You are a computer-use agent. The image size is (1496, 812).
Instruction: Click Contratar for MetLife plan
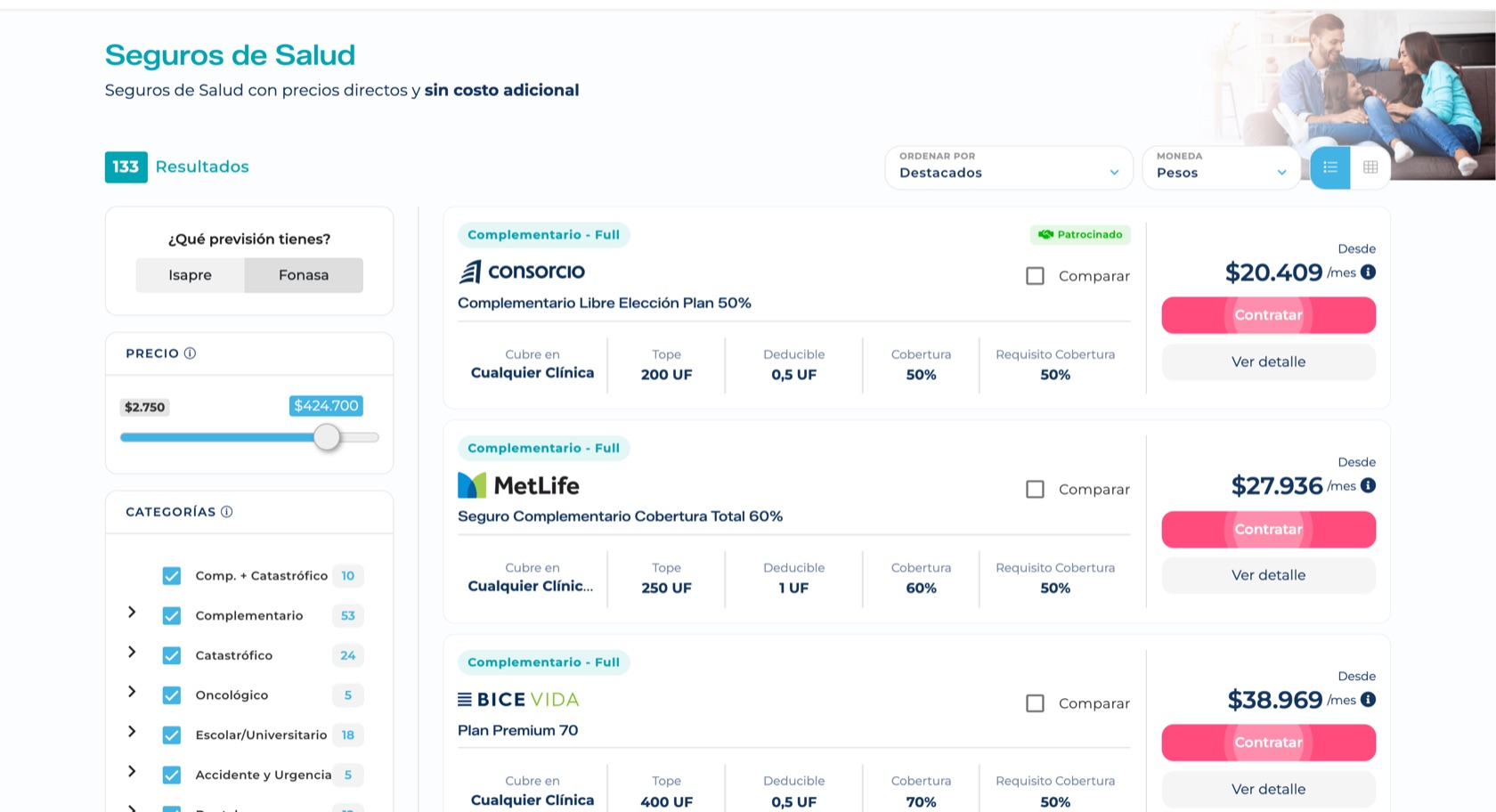pos(1268,529)
